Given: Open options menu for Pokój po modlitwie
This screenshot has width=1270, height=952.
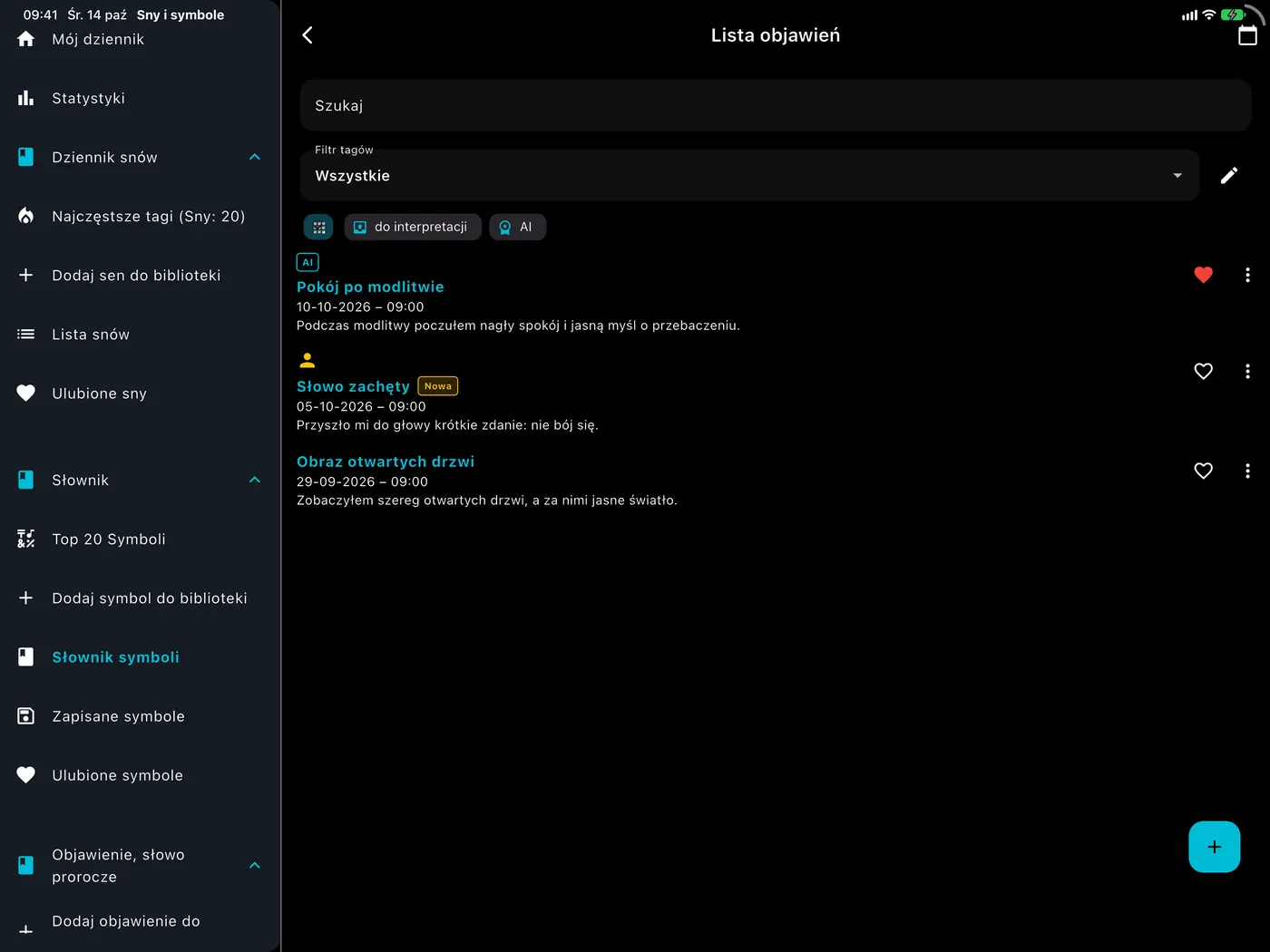Looking at the screenshot, I should point(1247,275).
